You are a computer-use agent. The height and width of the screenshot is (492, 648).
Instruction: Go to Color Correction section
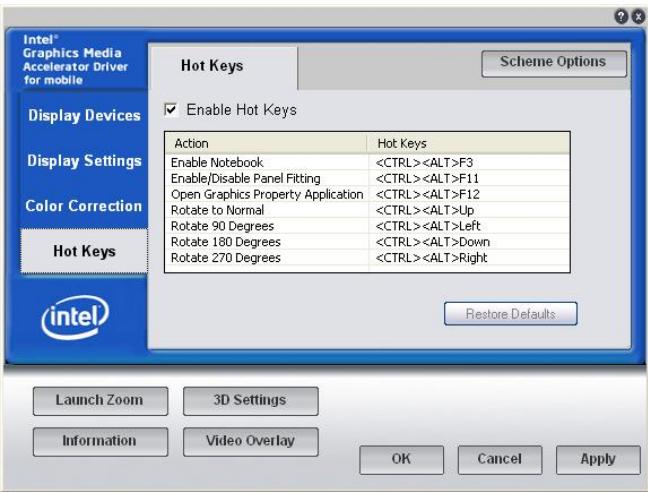(84, 206)
